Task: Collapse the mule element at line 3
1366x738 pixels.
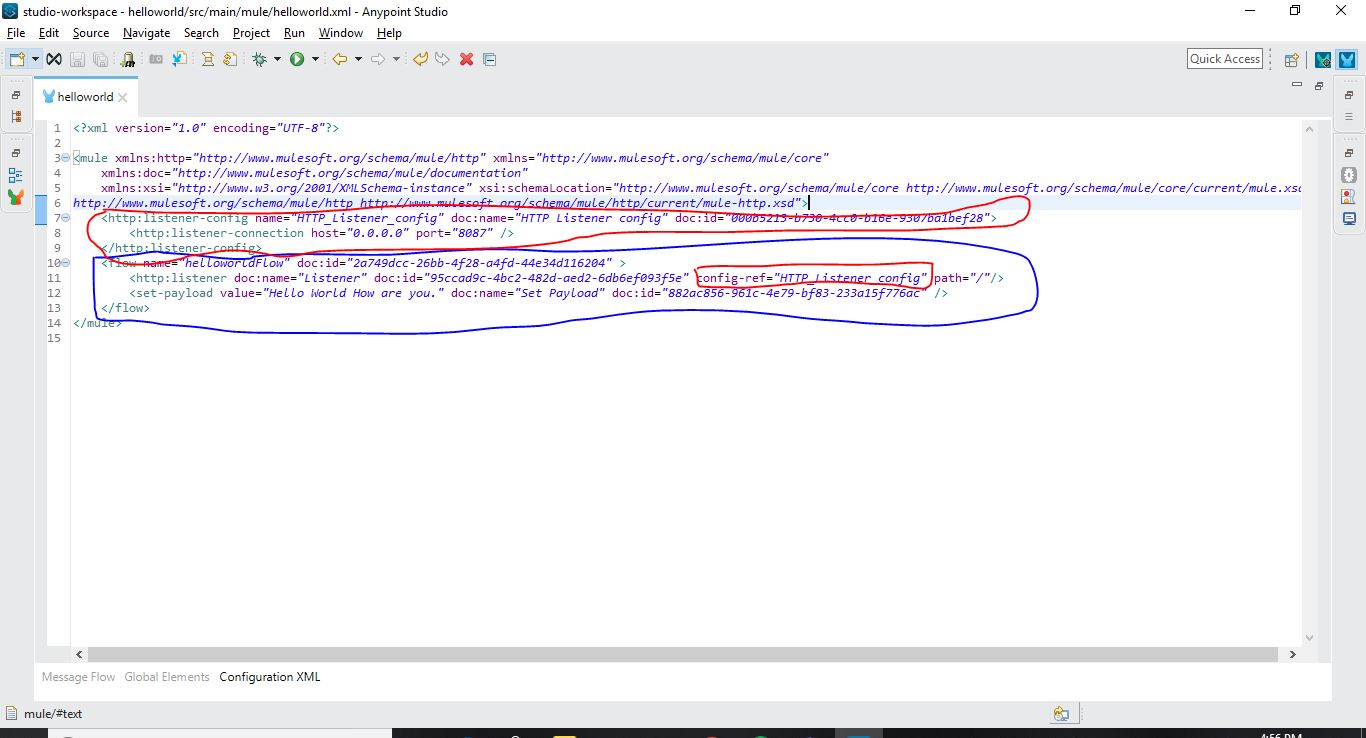Action: [65, 158]
